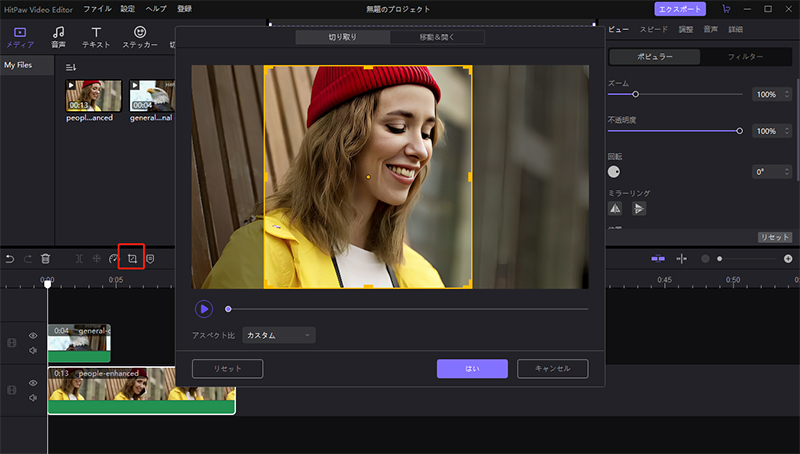
Task: Click the marker badge icon
Action: click(x=150, y=259)
